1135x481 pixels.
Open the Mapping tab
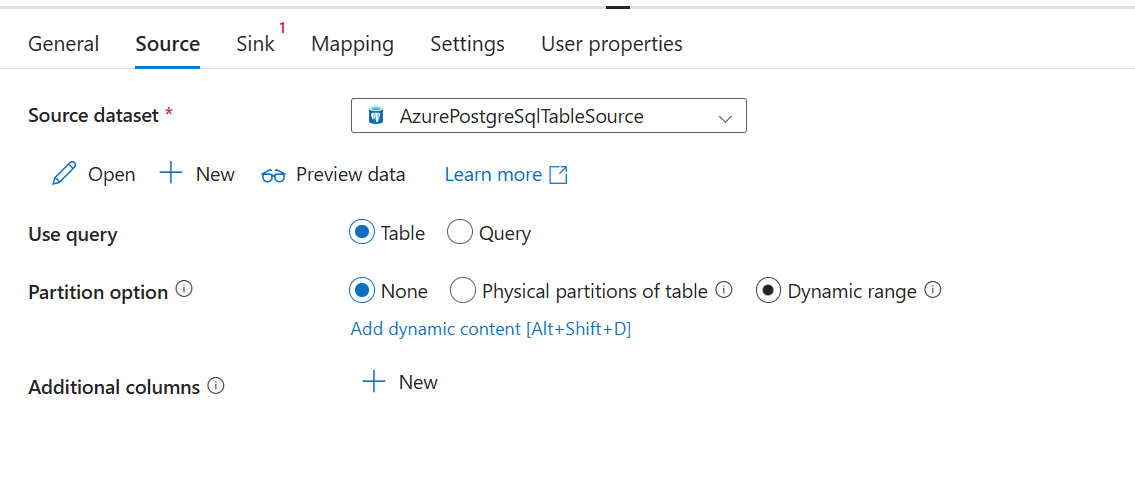352,44
